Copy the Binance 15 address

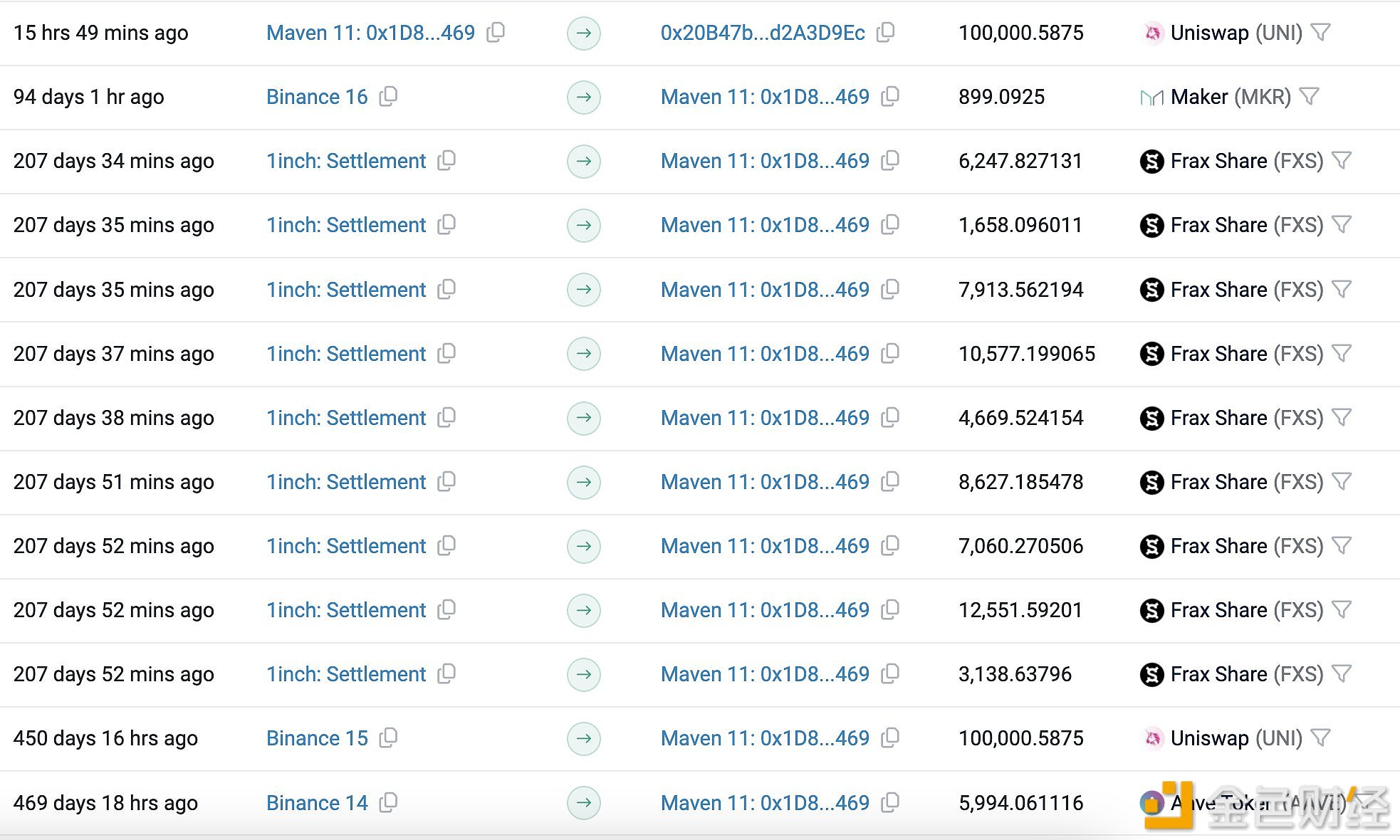[388, 738]
